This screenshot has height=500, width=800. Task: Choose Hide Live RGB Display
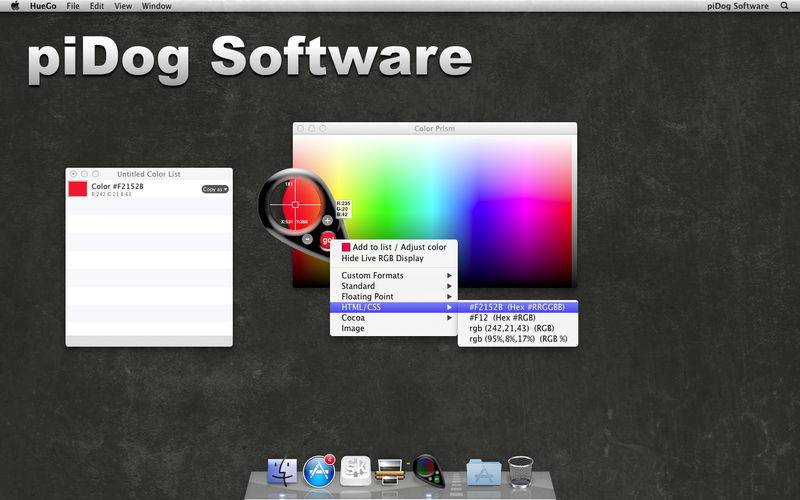[394, 258]
